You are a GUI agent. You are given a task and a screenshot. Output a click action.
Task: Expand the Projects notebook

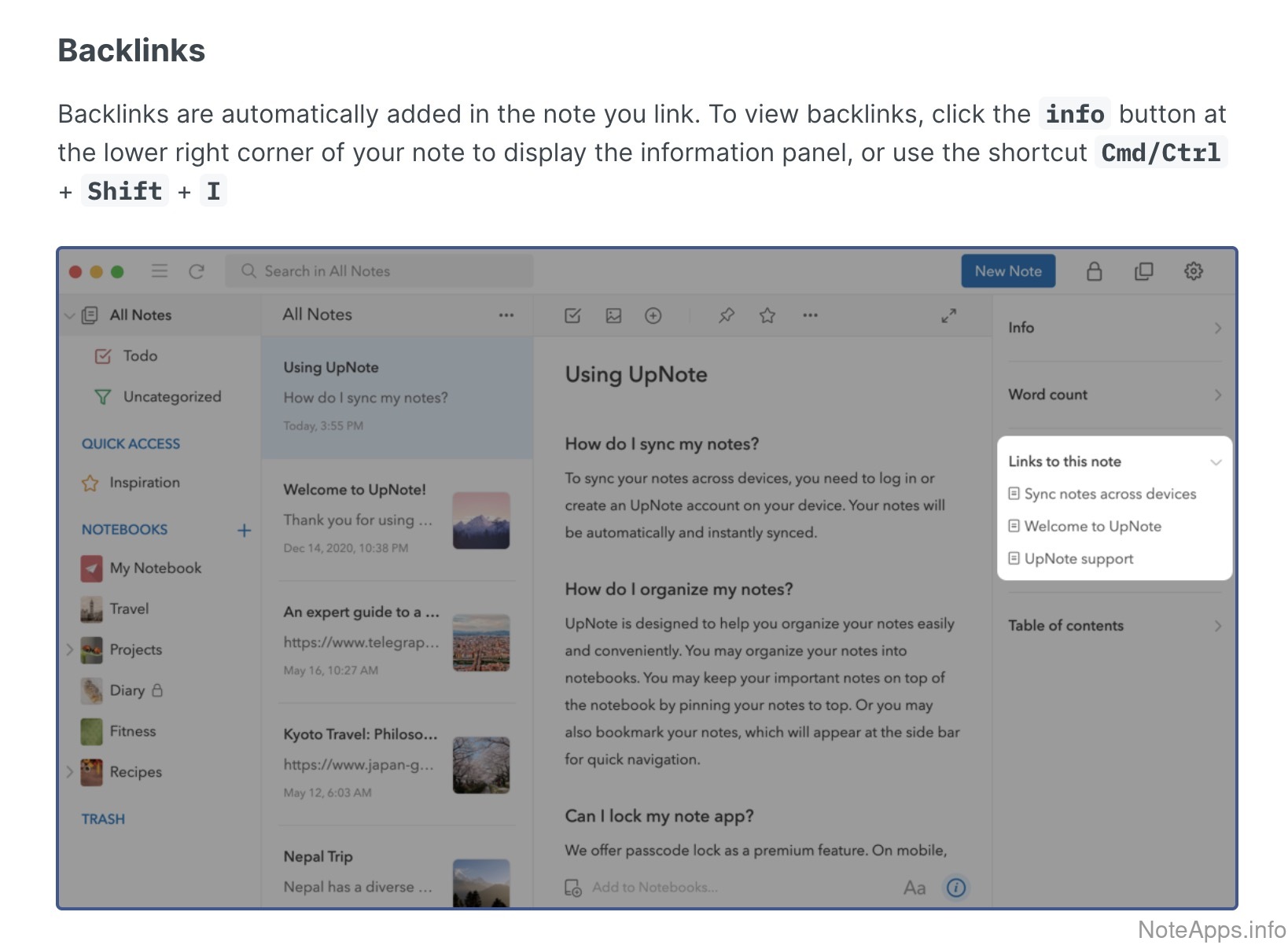tap(70, 649)
